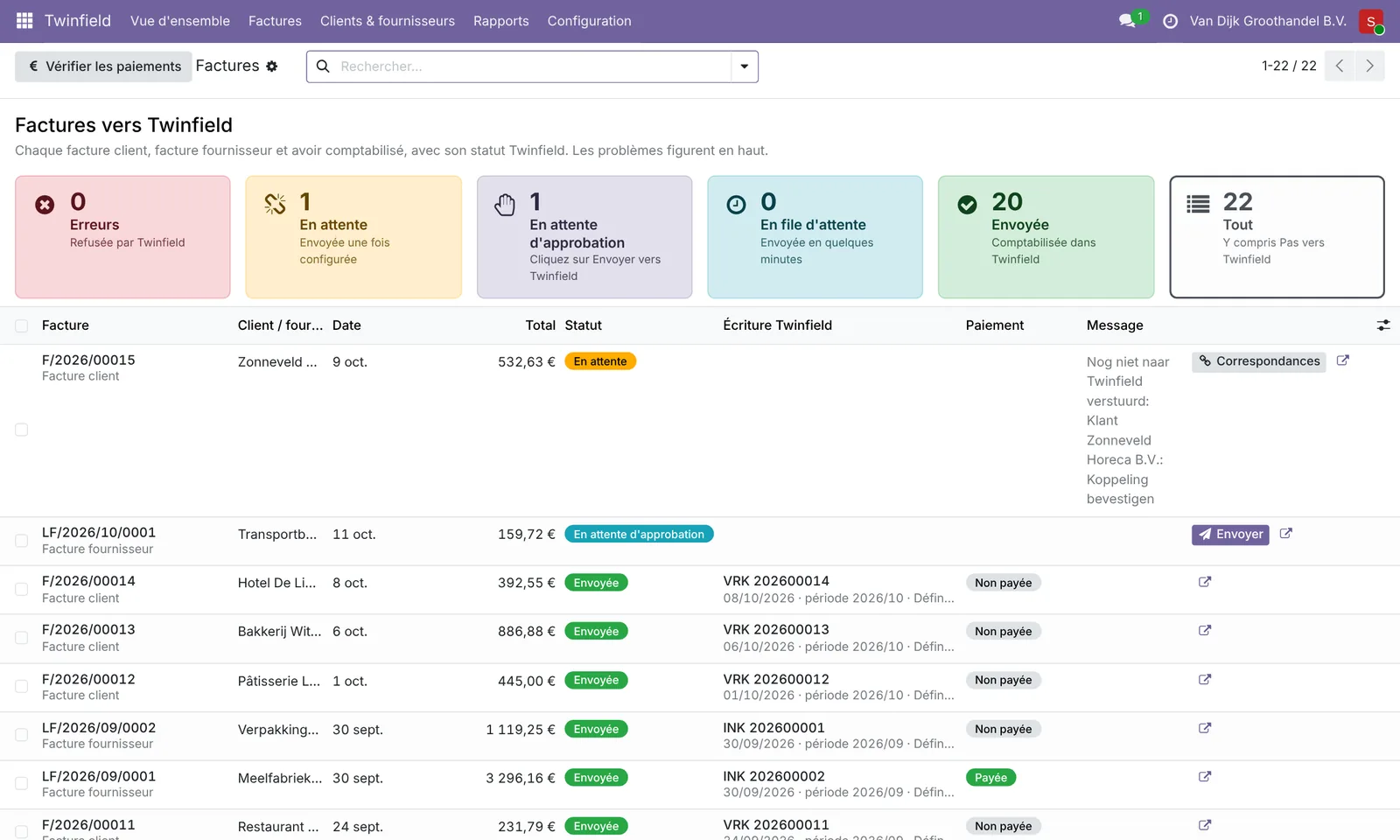Click Vérifier les paiements button

[103, 66]
